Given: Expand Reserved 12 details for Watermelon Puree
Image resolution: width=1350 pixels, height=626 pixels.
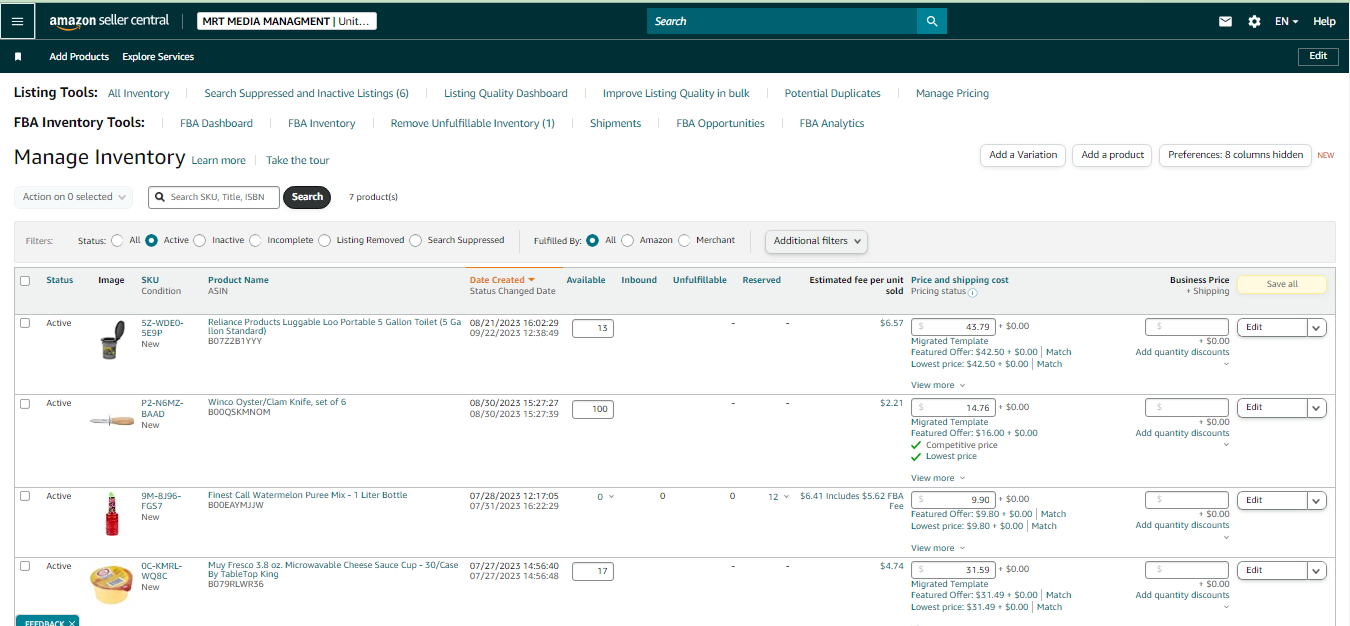Looking at the screenshot, I should [779, 497].
